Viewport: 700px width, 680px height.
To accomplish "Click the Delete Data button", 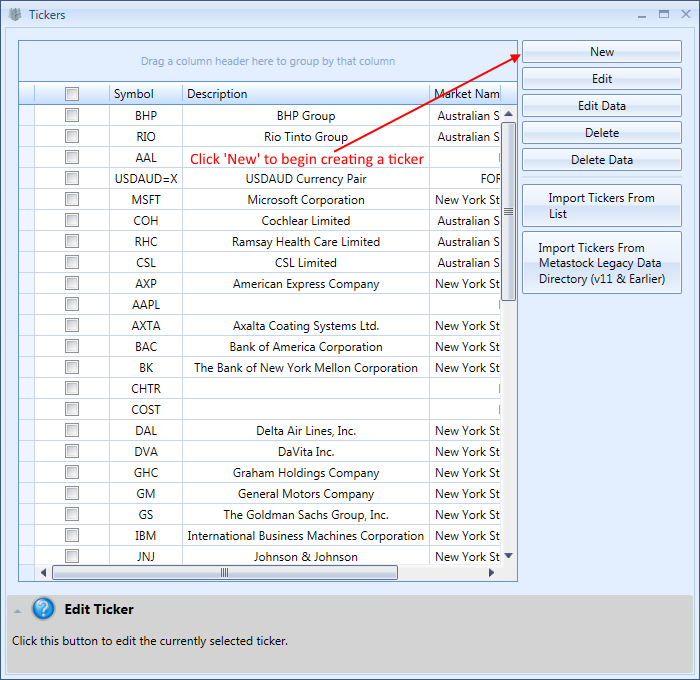I will (x=601, y=160).
